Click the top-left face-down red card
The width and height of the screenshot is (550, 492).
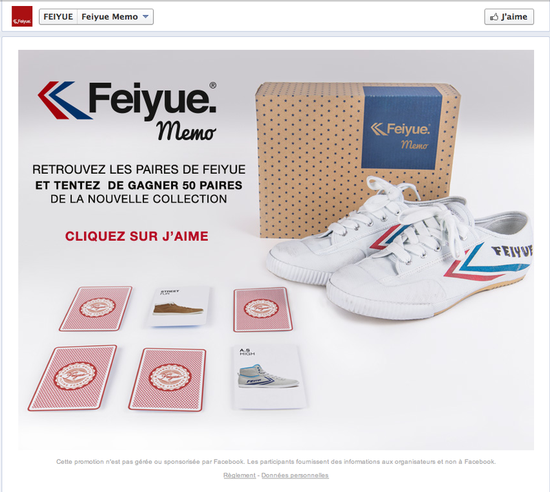click(x=96, y=309)
